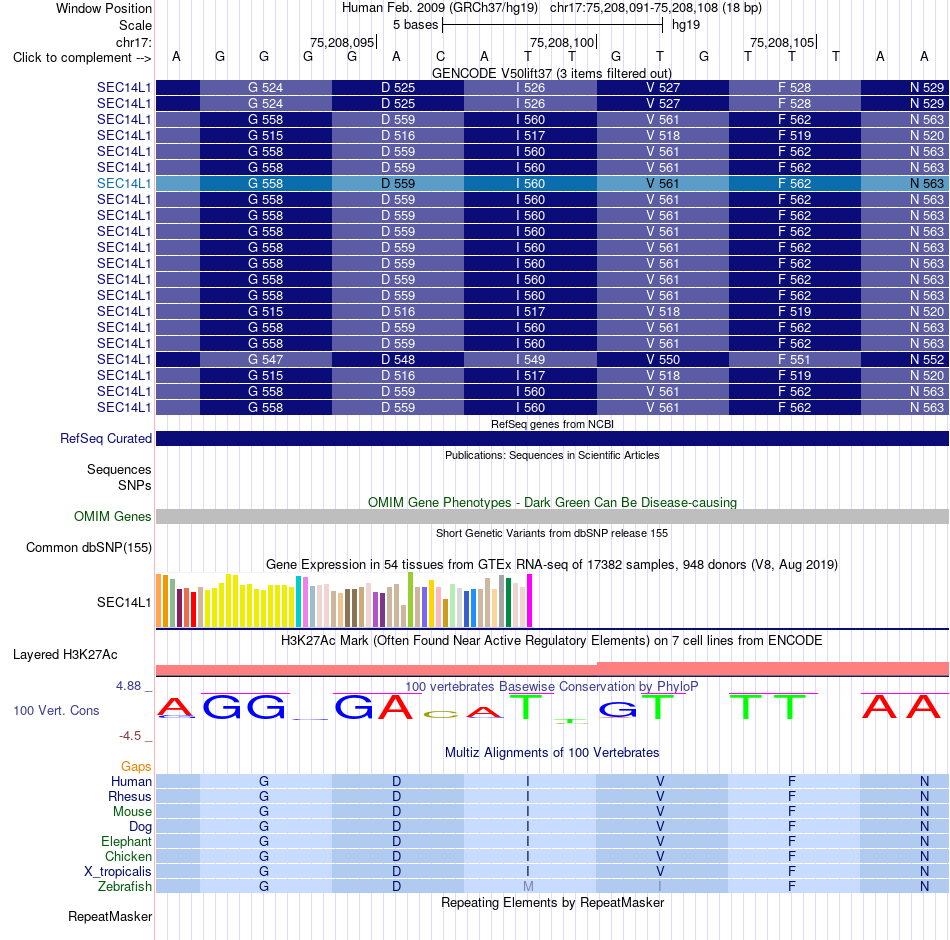This screenshot has width=950, height=940.
Task: Select the Dog alignment row label
Action: (140, 827)
